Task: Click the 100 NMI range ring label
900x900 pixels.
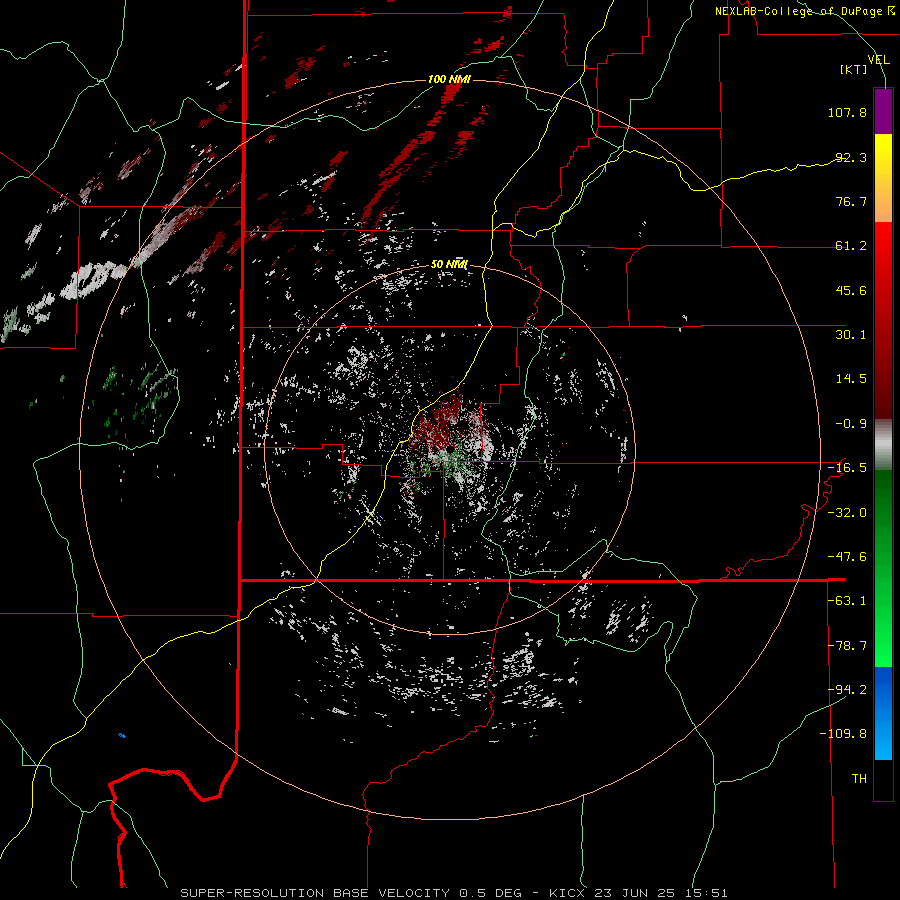Action: pos(449,79)
